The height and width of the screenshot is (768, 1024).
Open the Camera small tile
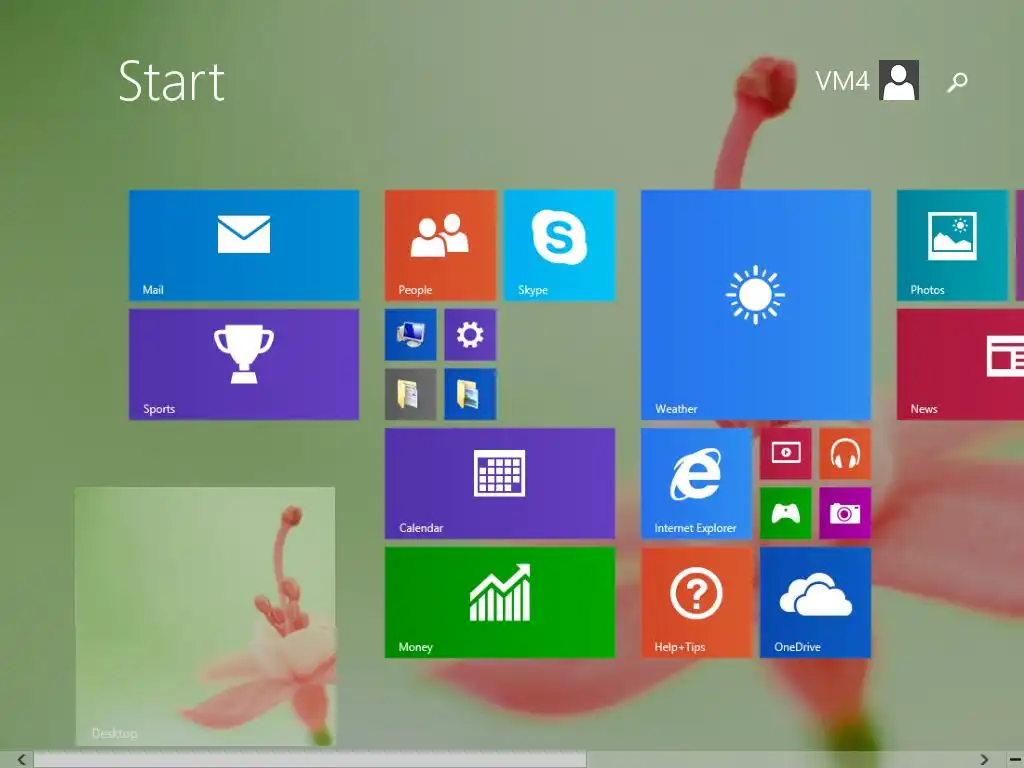pyautogui.click(x=845, y=513)
